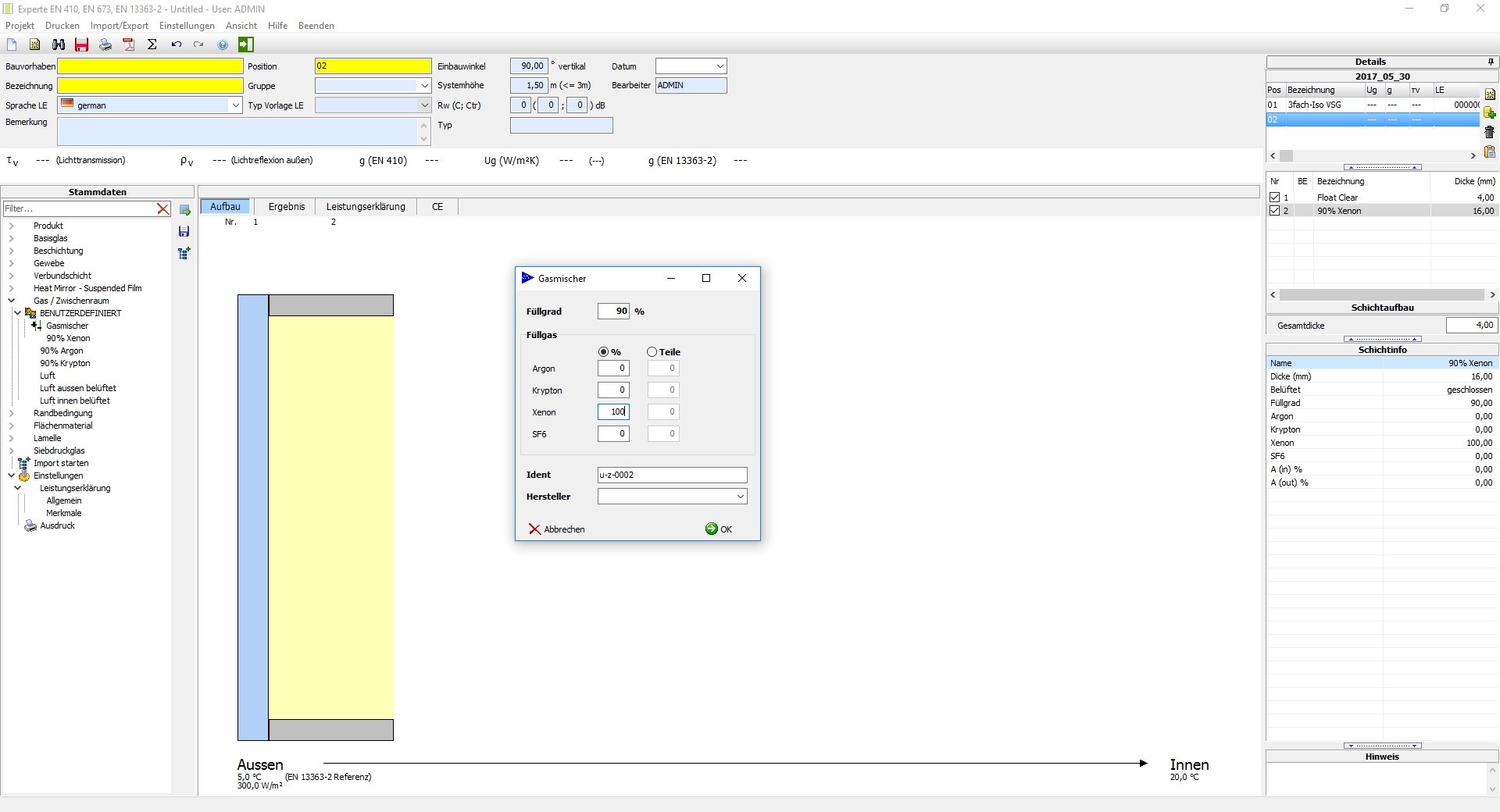Toggle the checkbox for layer 1 Float Clear
The height and width of the screenshot is (812, 1500).
[1274, 198]
